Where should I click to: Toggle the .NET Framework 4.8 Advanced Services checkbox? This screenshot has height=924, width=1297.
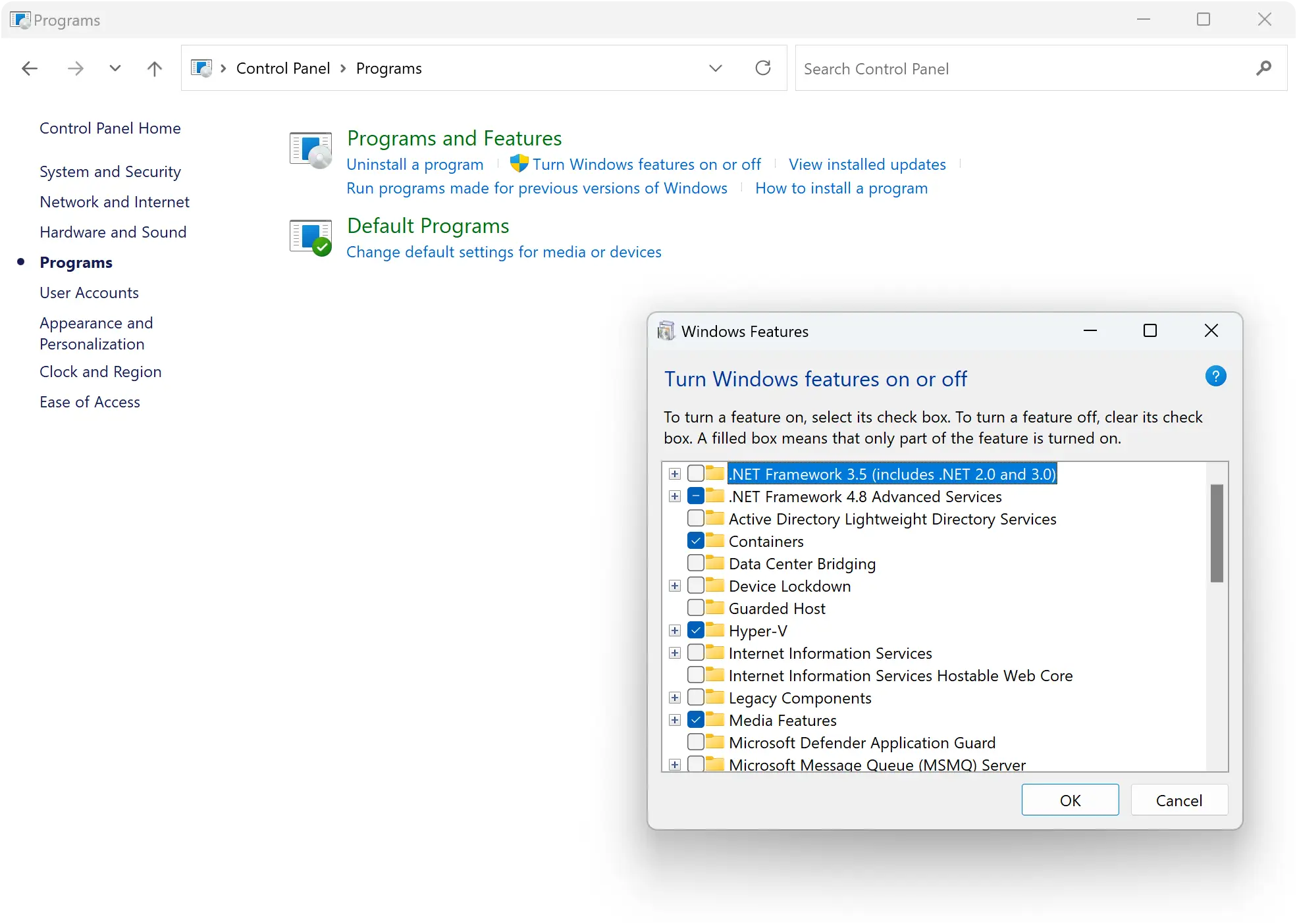[696, 496]
